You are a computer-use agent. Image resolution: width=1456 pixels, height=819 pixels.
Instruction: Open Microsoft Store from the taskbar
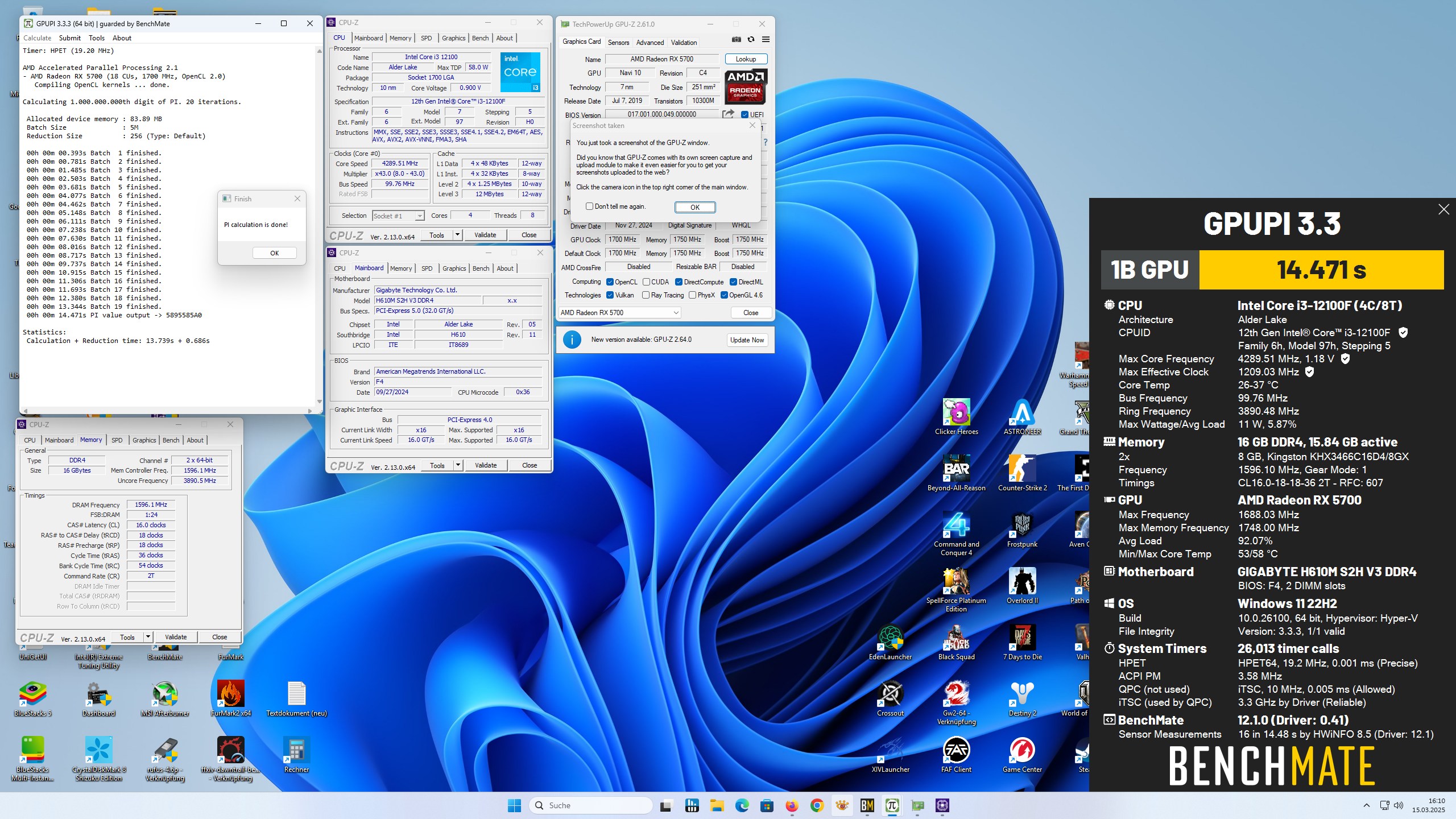click(x=767, y=805)
